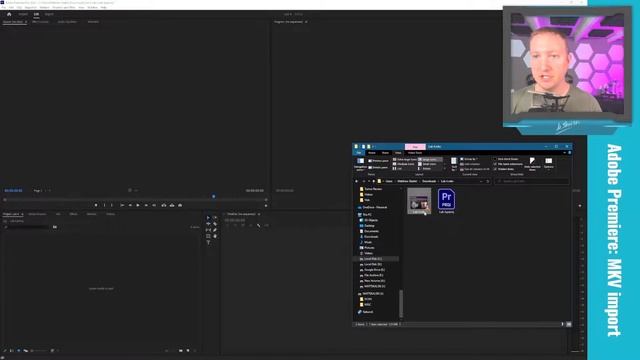Click the Downloads crumb in the address bar
This screenshot has height=360, width=640.
(x=429, y=181)
